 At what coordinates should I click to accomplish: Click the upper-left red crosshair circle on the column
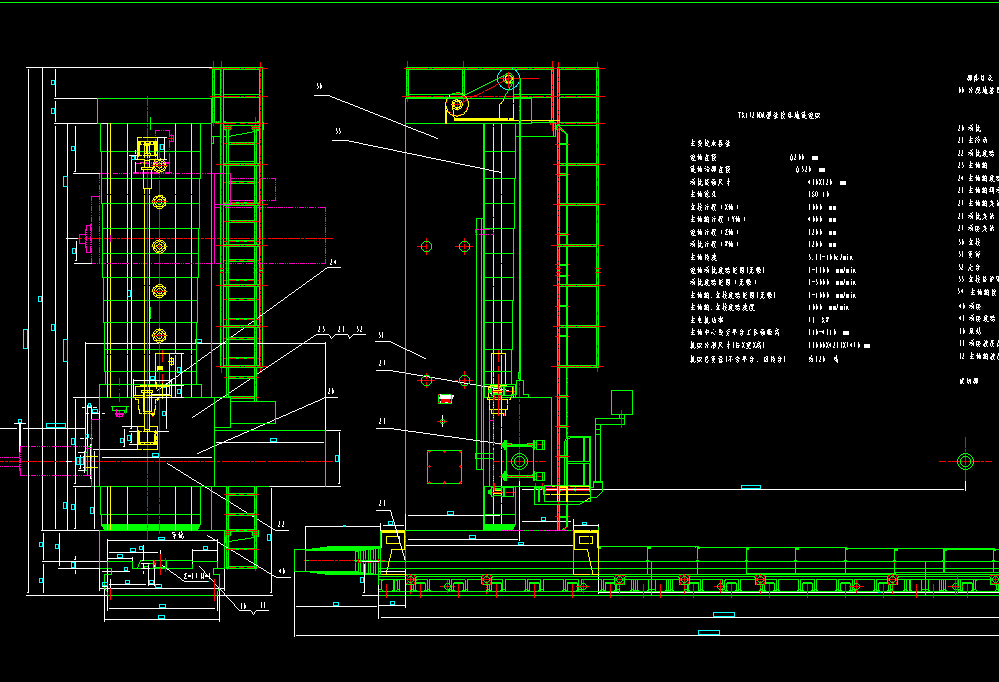pos(426,246)
